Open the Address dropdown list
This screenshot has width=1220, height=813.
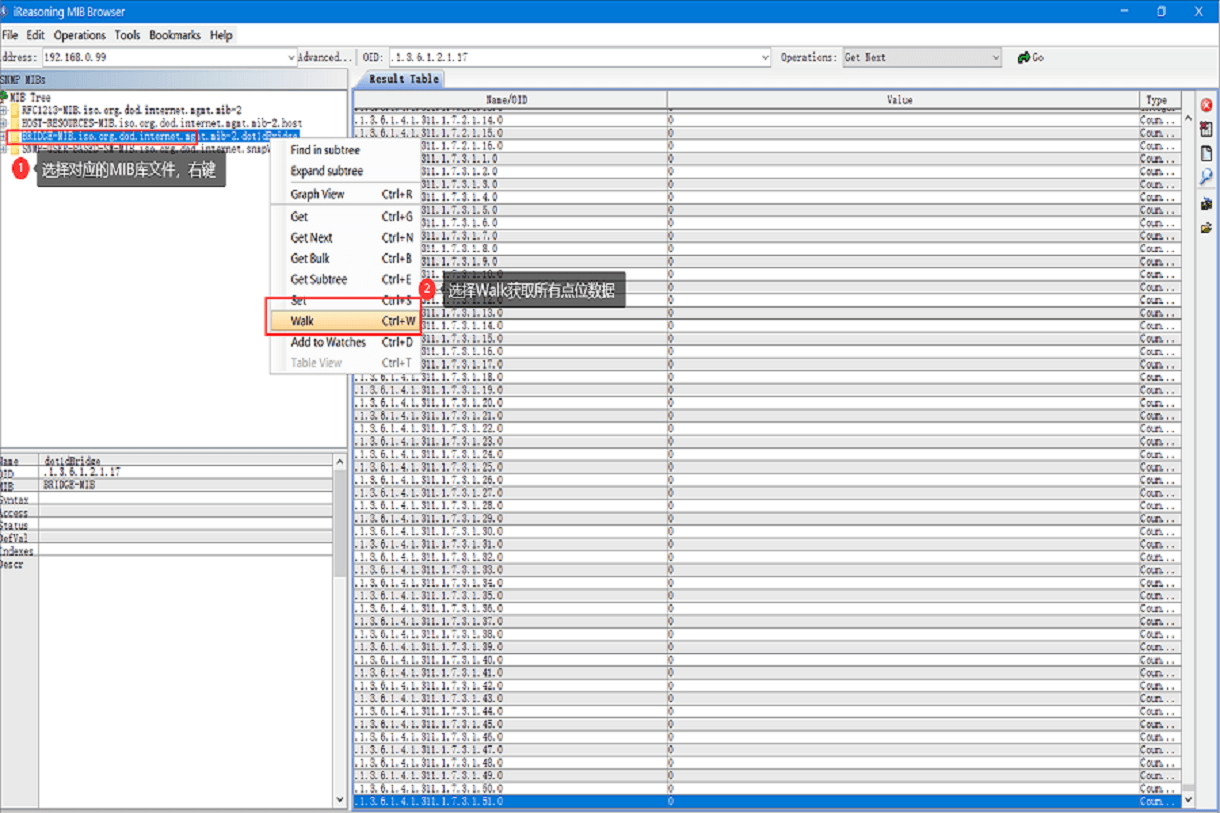click(x=291, y=58)
